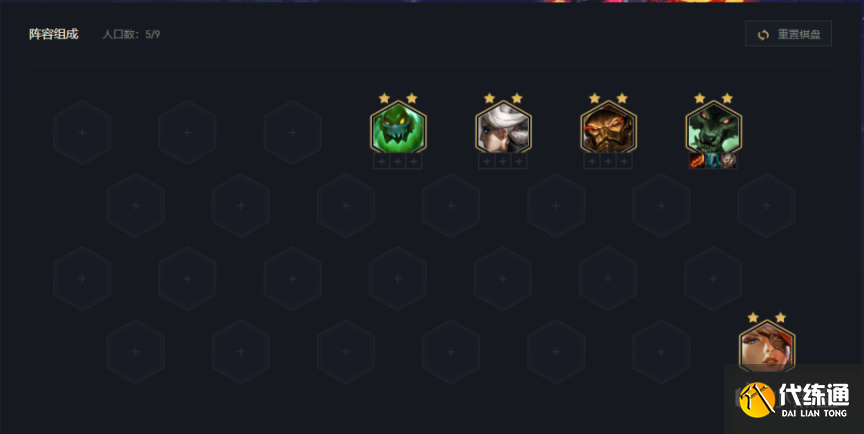Select the white-haired Camille champion portrait
Screen dimensions: 864x434
[503, 127]
